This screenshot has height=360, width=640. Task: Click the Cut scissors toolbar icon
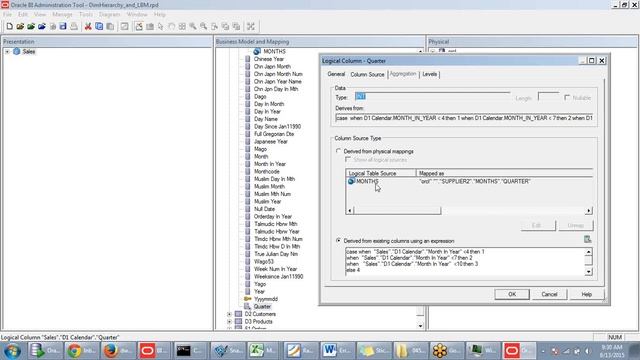tap(88, 27)
